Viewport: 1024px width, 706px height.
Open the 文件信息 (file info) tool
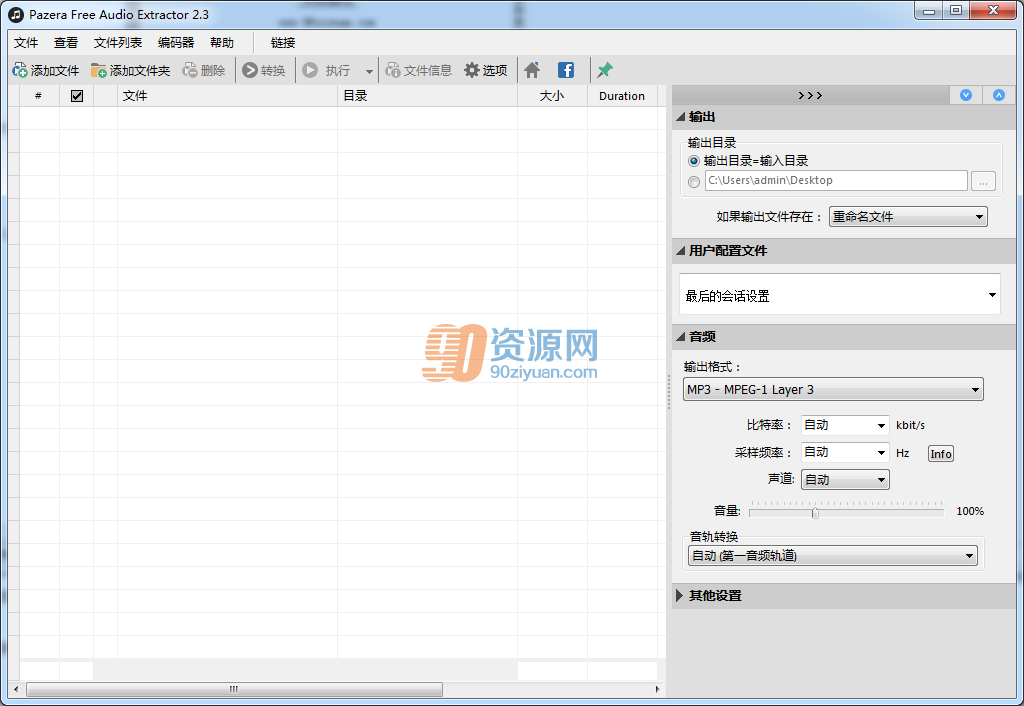(x=419, y=70)
